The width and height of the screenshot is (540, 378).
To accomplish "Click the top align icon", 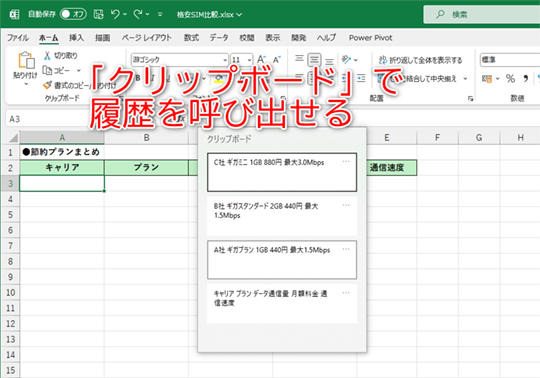I will coord(299,60).
